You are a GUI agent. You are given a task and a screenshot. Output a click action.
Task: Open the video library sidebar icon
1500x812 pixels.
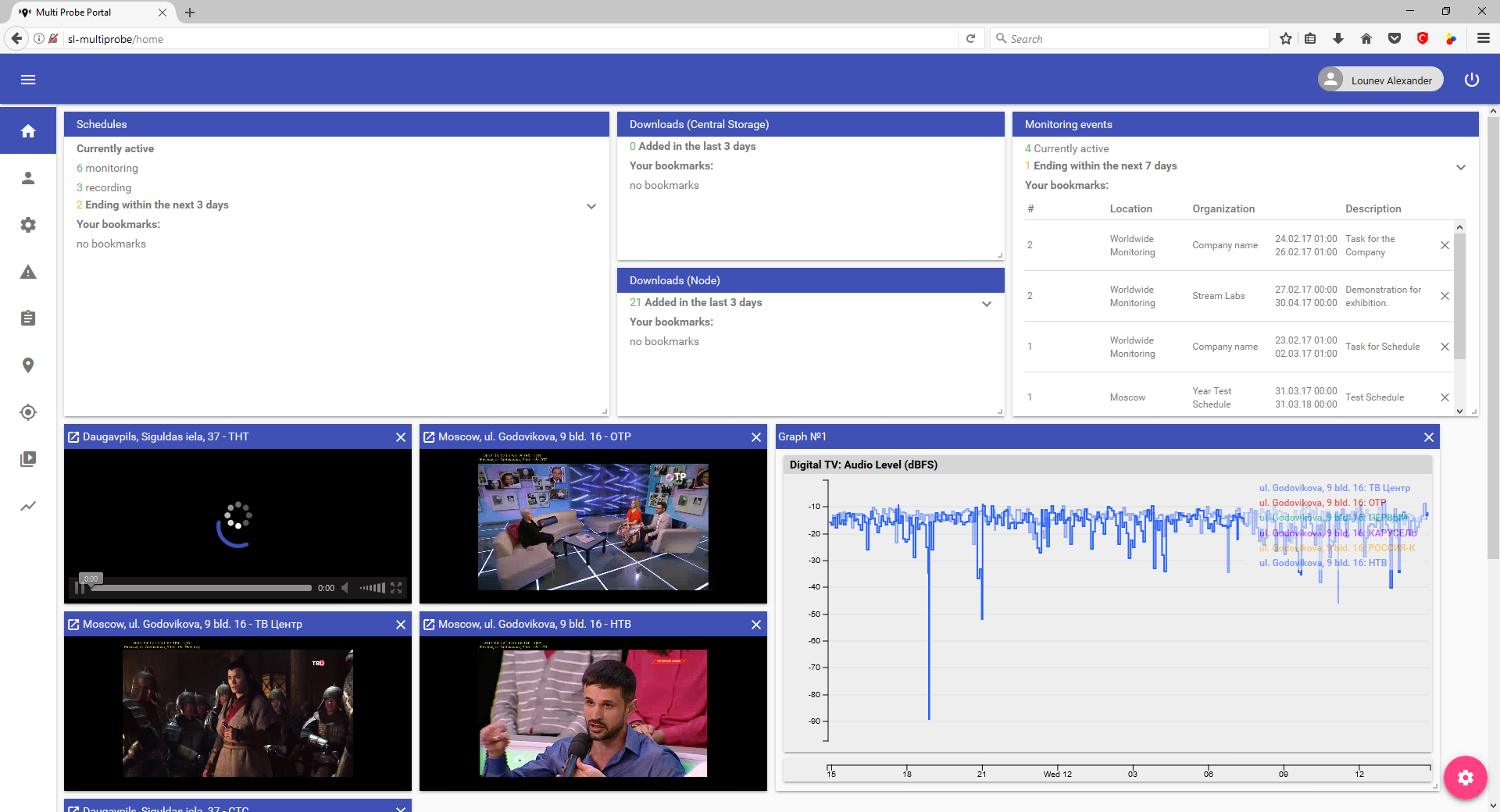28,459
